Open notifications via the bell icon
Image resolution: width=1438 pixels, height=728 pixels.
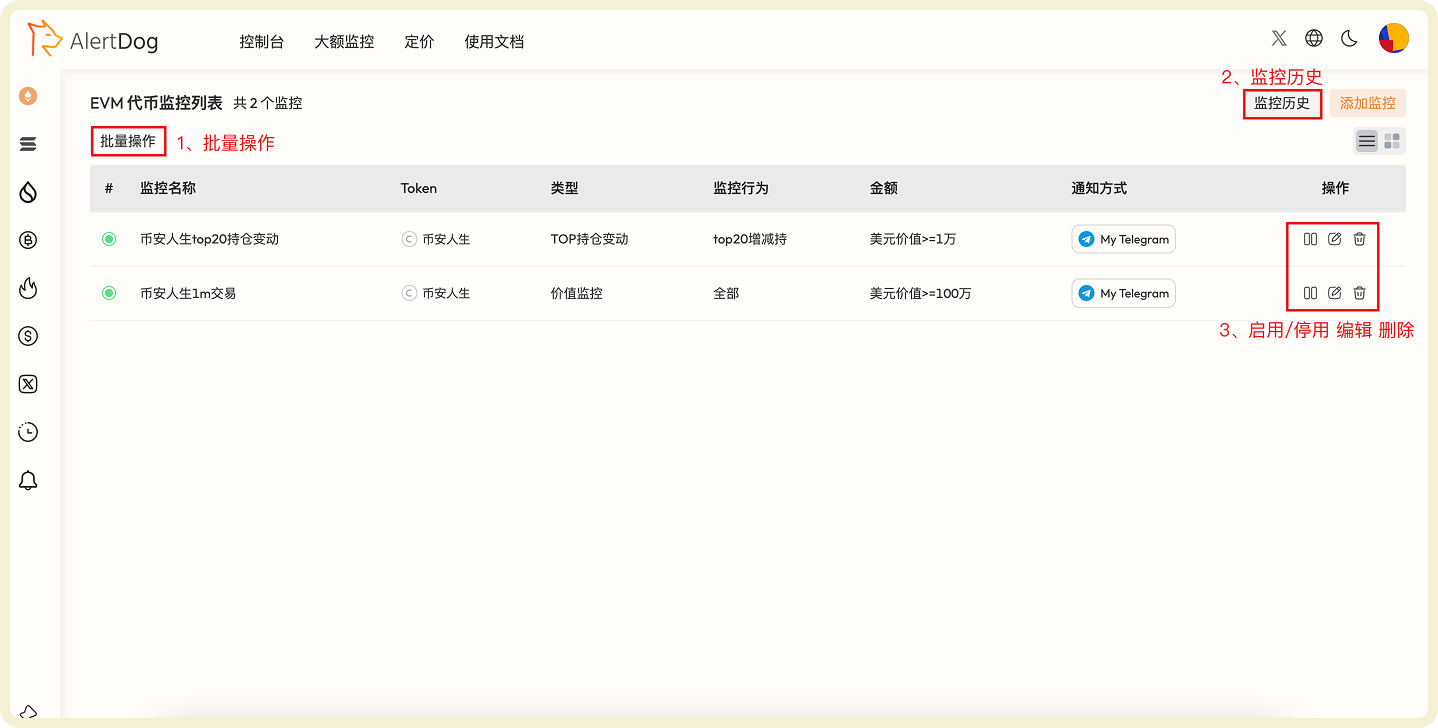pos(28,480)
